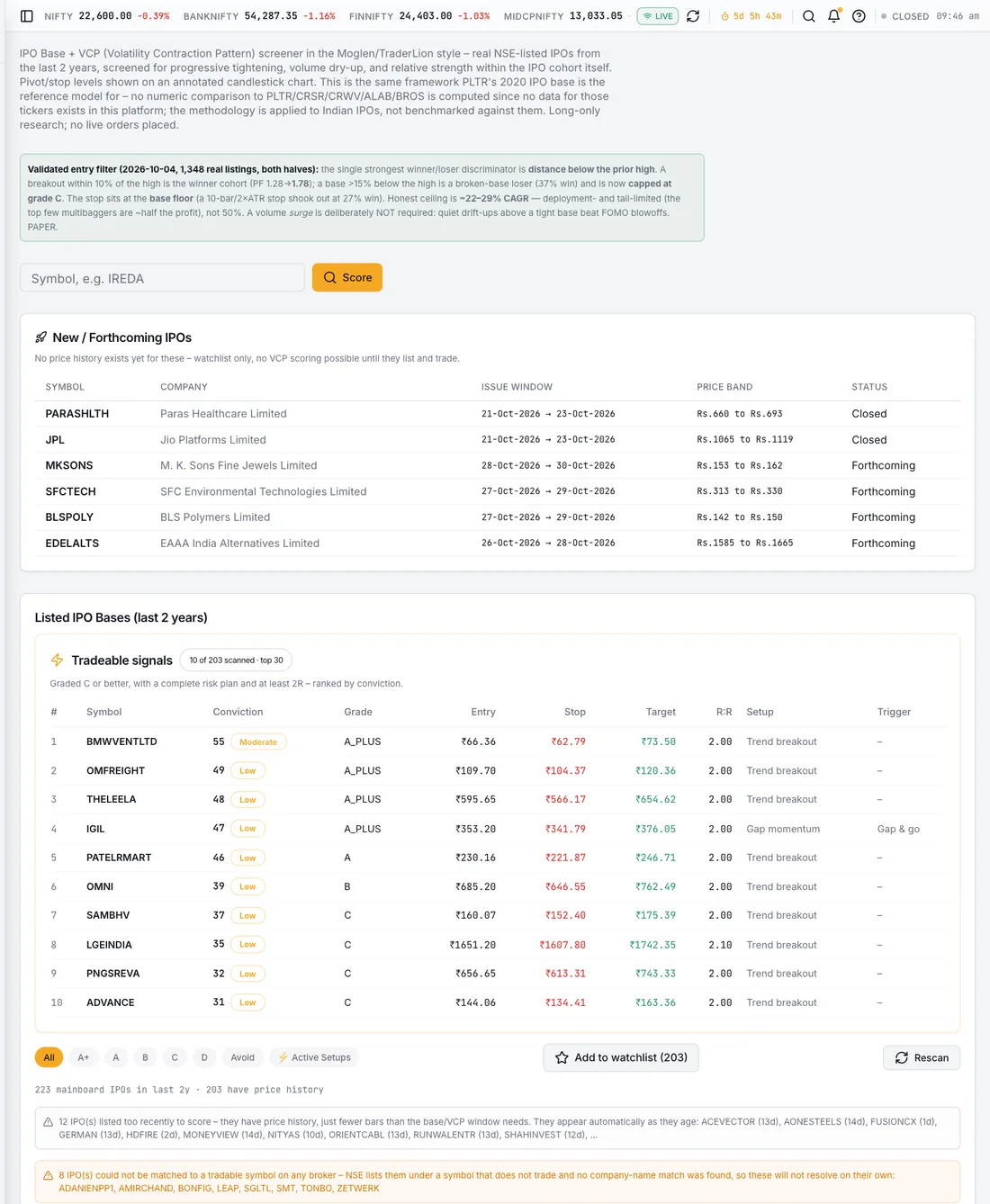Toggle the Active Setups filter
Screen dimensions: 990x1204
pos(314,1057)
